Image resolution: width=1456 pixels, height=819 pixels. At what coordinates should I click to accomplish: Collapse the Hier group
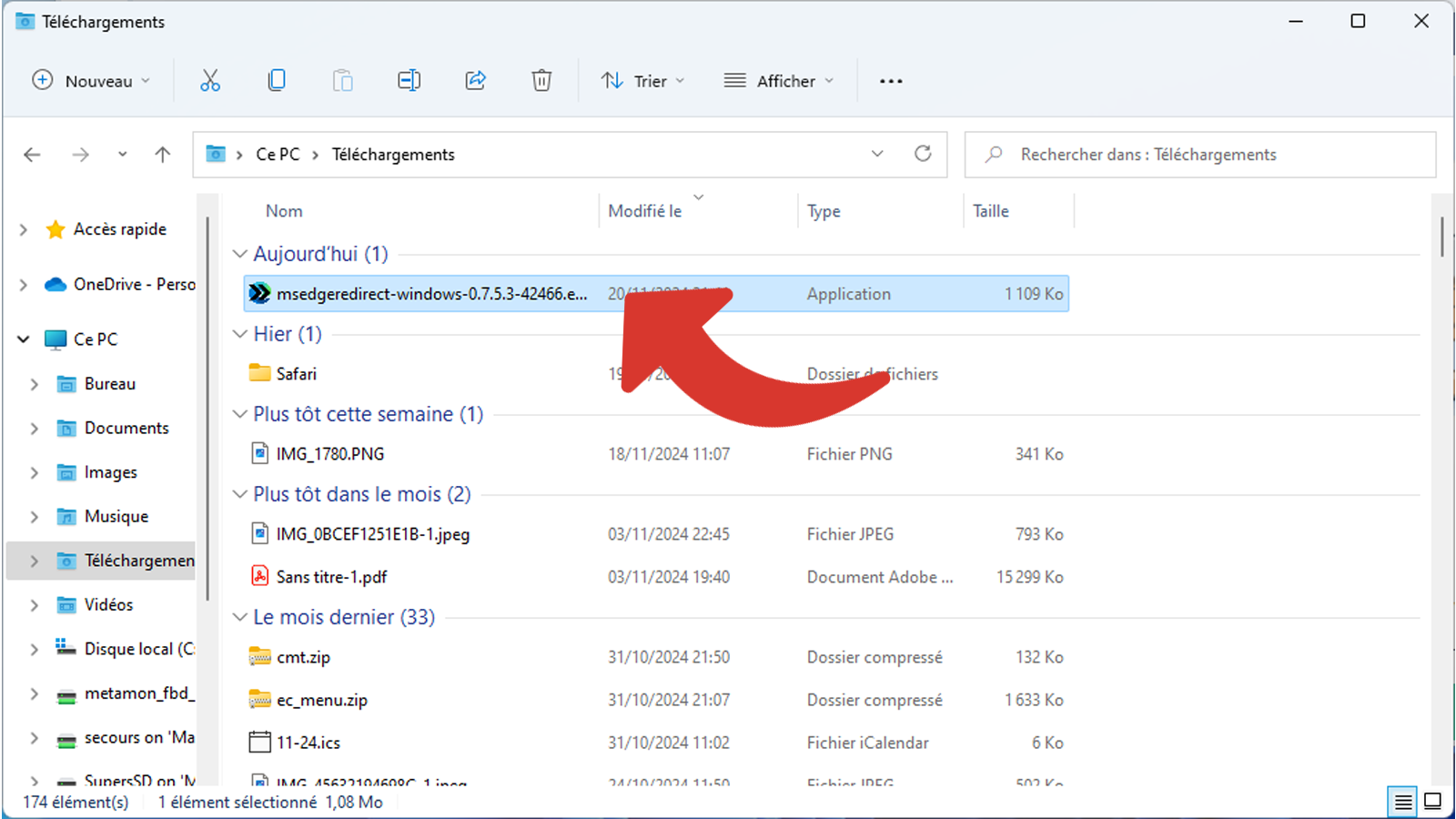240,334
